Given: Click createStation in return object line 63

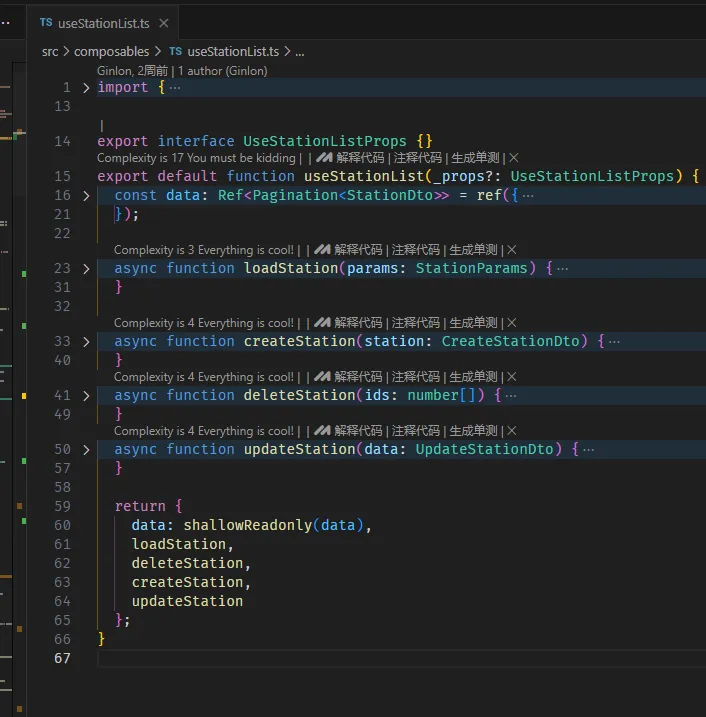Looking at the screenshot, I should point(187,582).
